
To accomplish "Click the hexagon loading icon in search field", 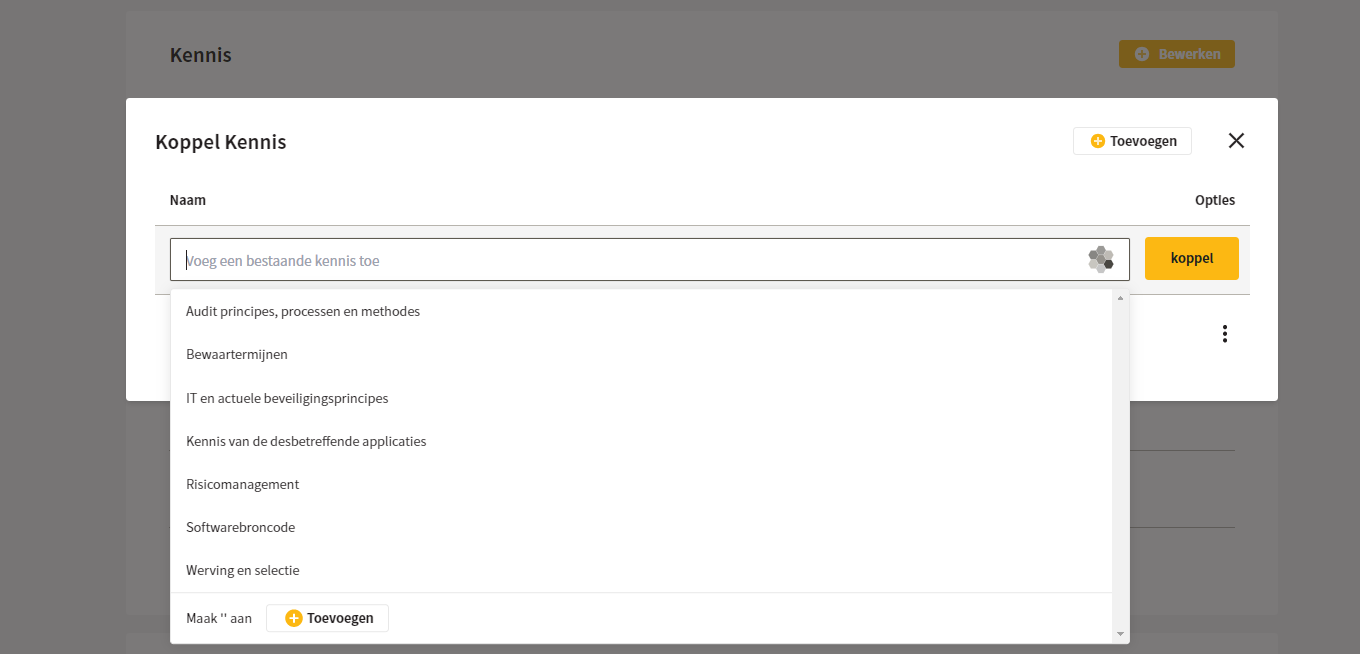I will pos(1101,259).
